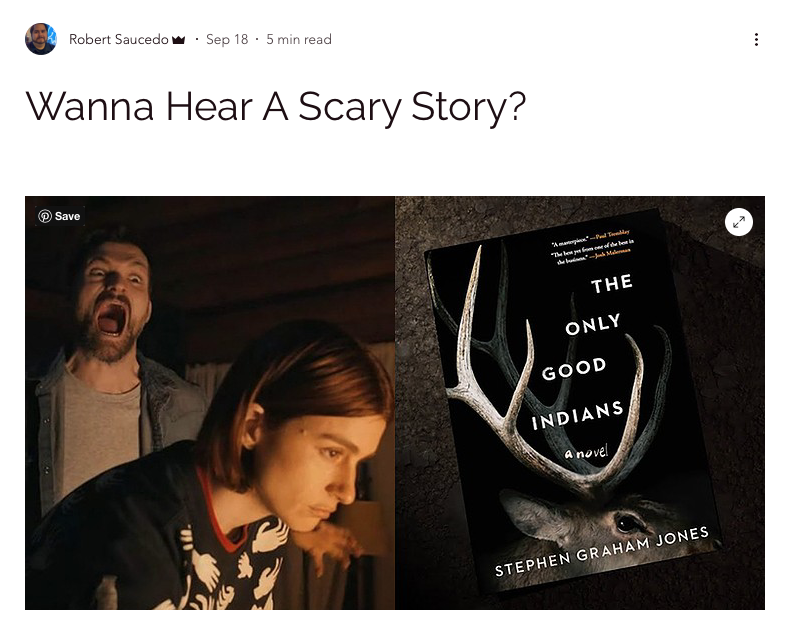
Task: Open the three-dot more actions menu
Action: [x=756, y=39]
